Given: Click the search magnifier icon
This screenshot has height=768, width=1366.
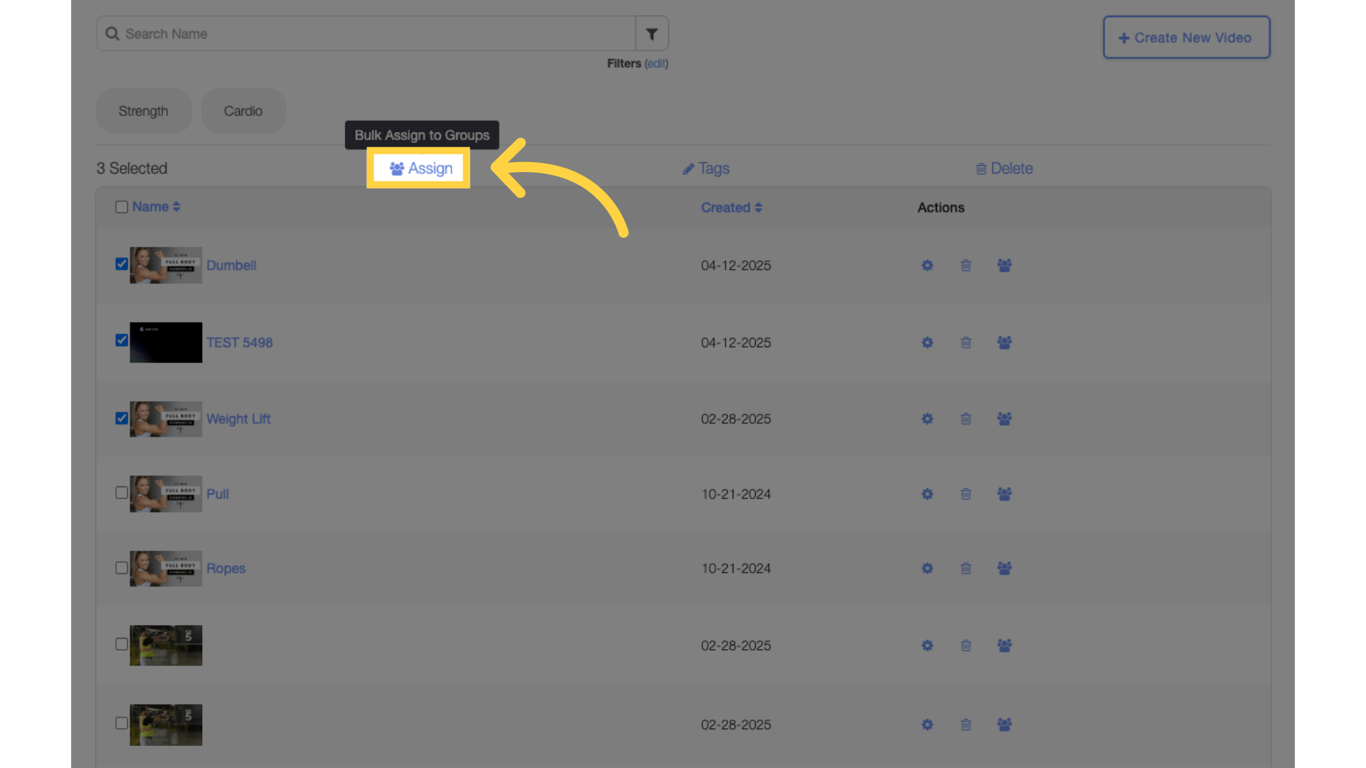Looking at the screenshot, I should click(x=112, y=33).
